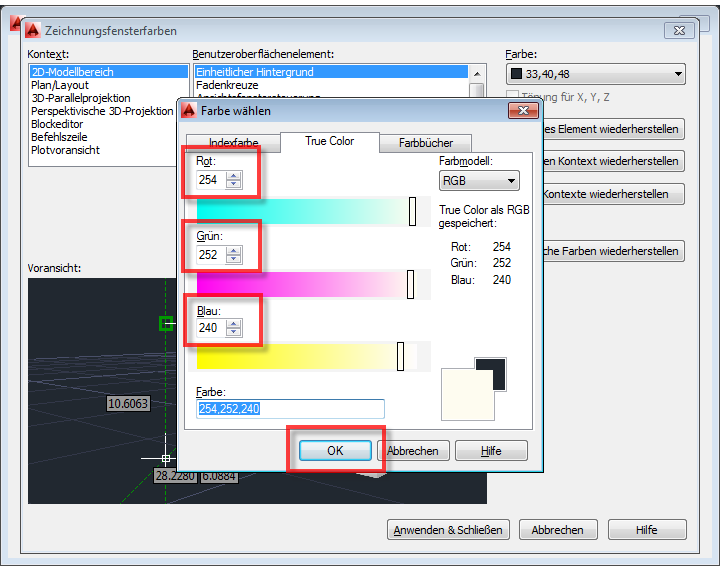The image size is (720, 566).
Task: Click Abbrechen in Farbe wählen dialog
Action: [412, 451]
